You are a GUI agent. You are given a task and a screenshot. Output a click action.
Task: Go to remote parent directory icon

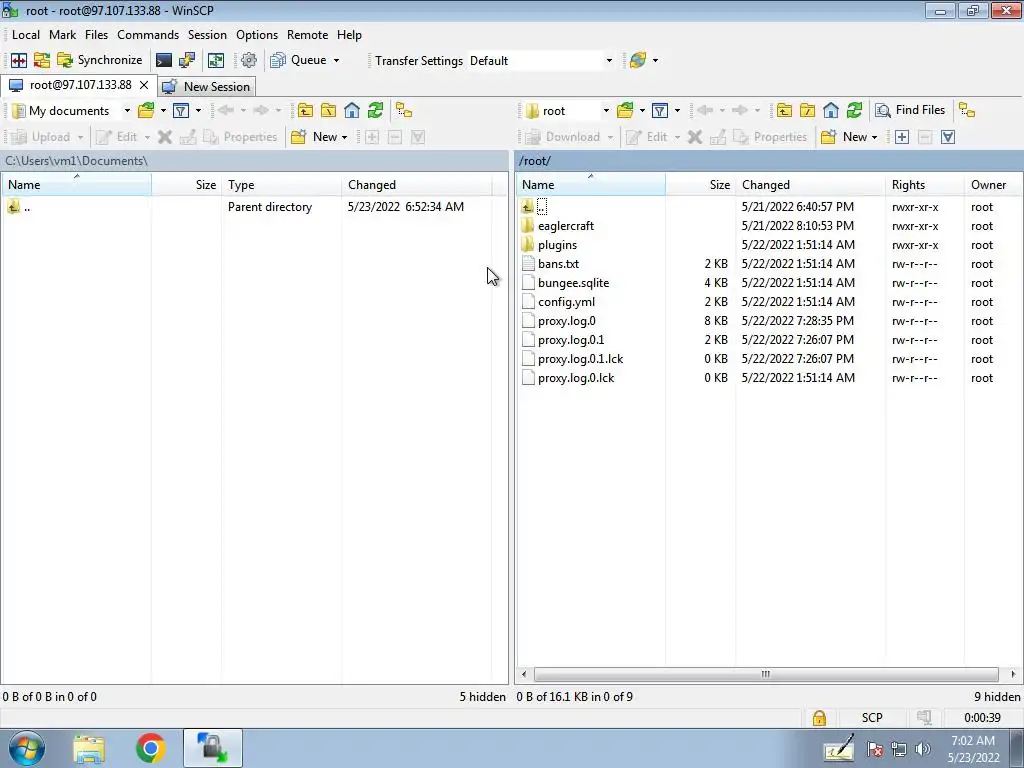784,110
